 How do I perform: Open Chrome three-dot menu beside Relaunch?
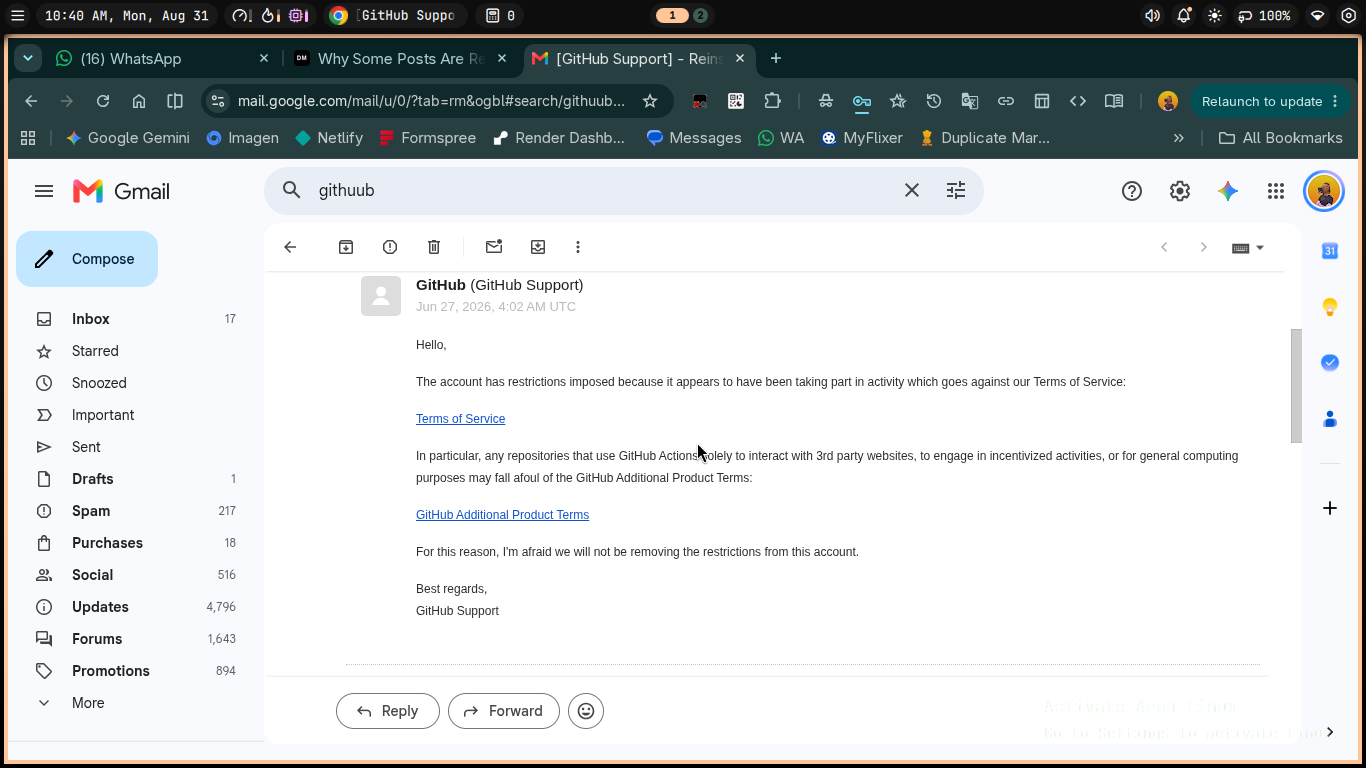click(1334, 101)
